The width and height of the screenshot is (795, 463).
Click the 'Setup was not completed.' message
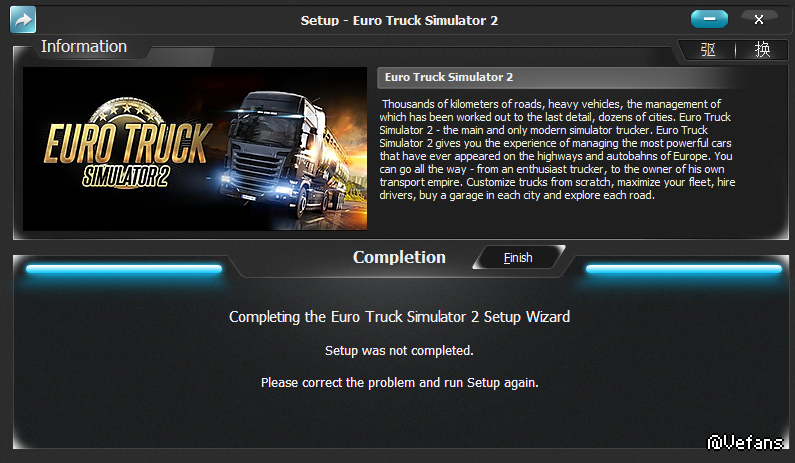coord(399,350)
